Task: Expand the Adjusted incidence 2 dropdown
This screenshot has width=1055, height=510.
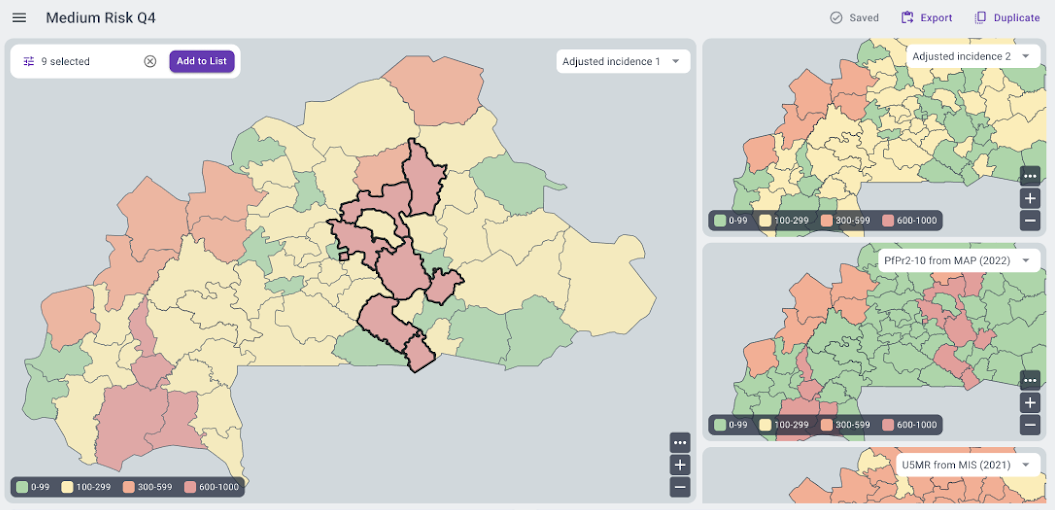Action: point(971,57)
